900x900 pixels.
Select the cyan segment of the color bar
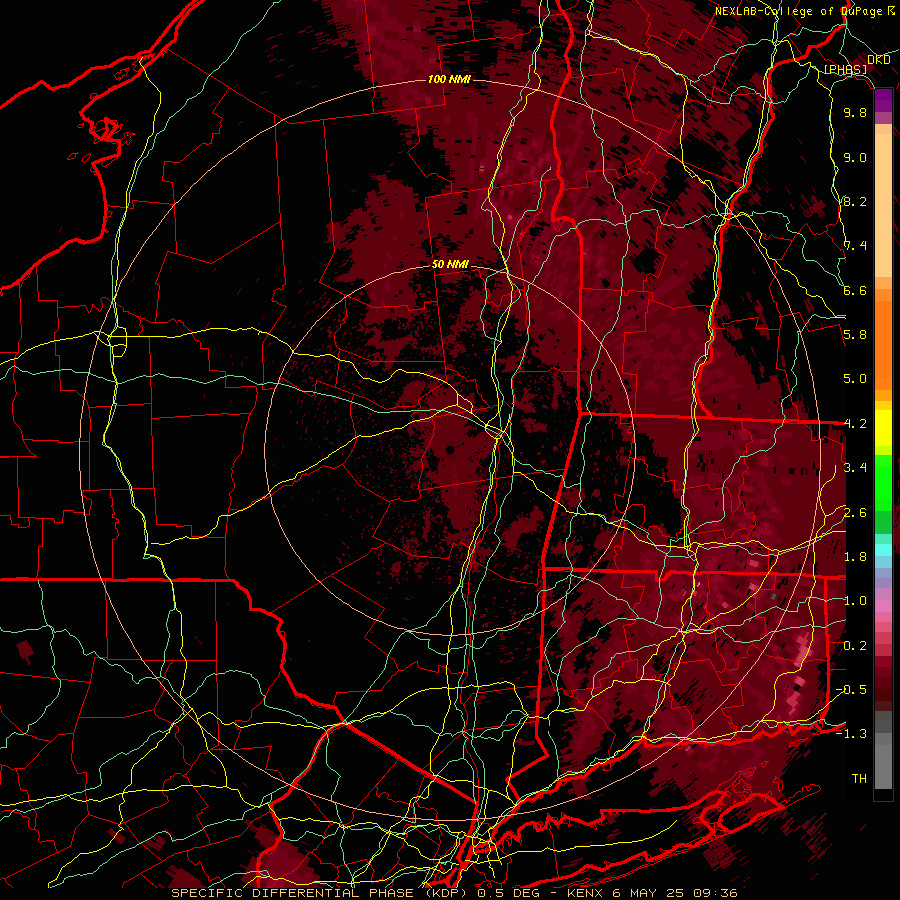coord(883,550)
